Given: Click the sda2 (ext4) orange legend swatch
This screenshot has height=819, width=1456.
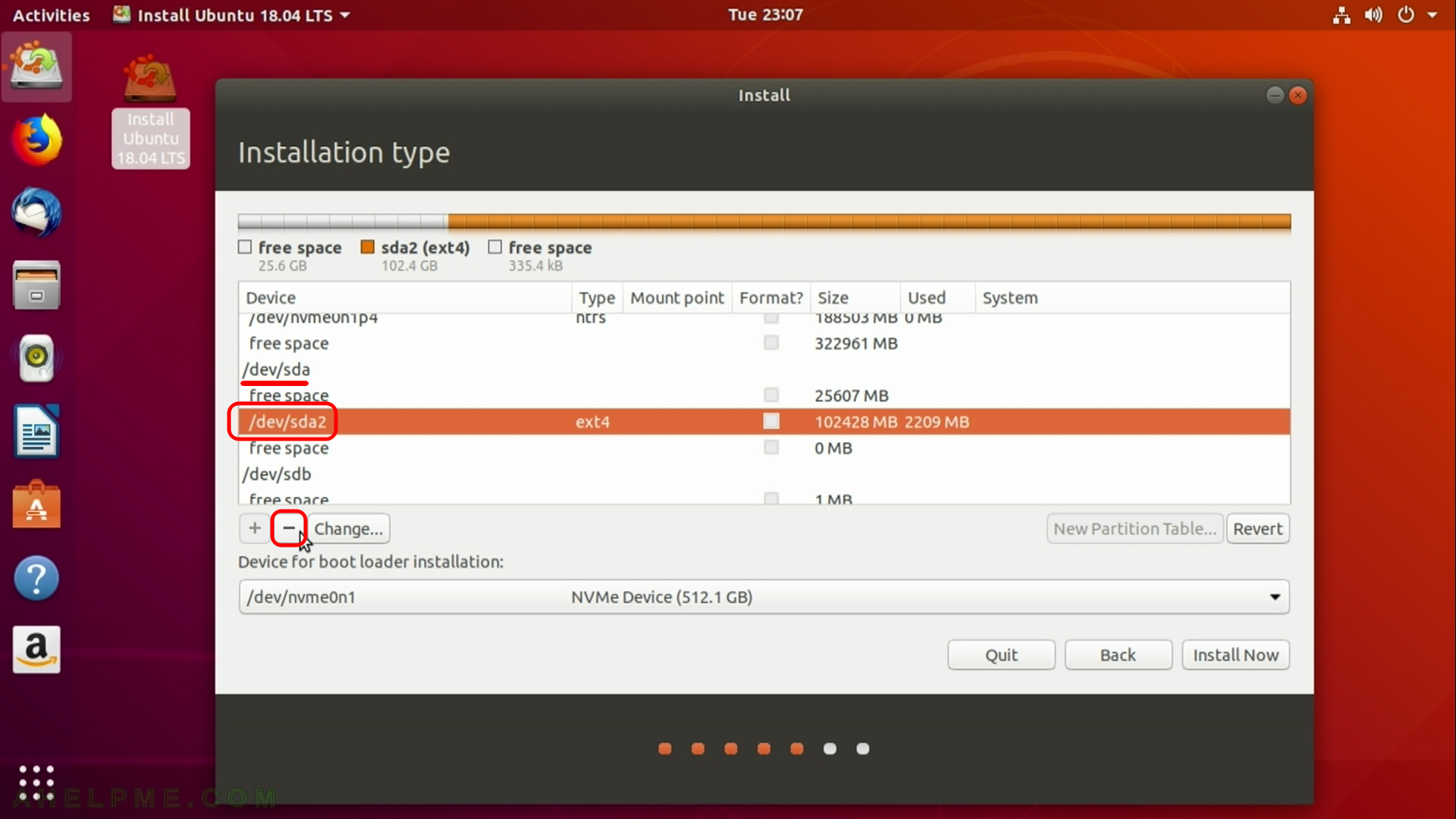Looking at the screenshot, I should [368, 247].
